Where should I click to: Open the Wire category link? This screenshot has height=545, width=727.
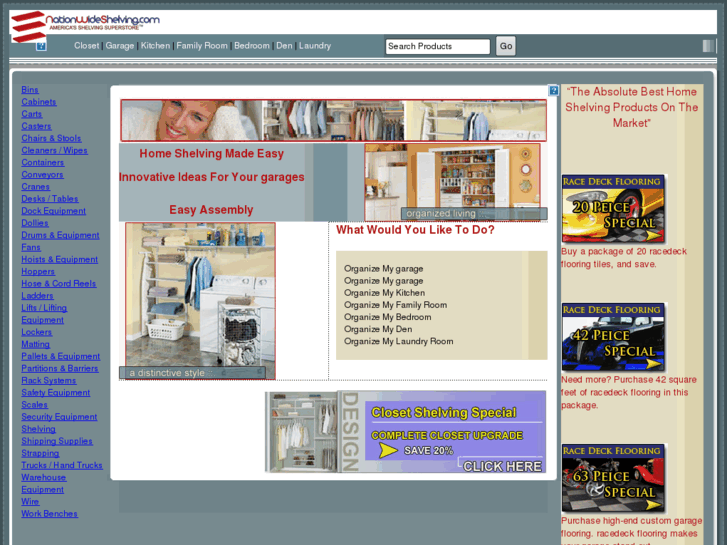click(x=30, y=501)
